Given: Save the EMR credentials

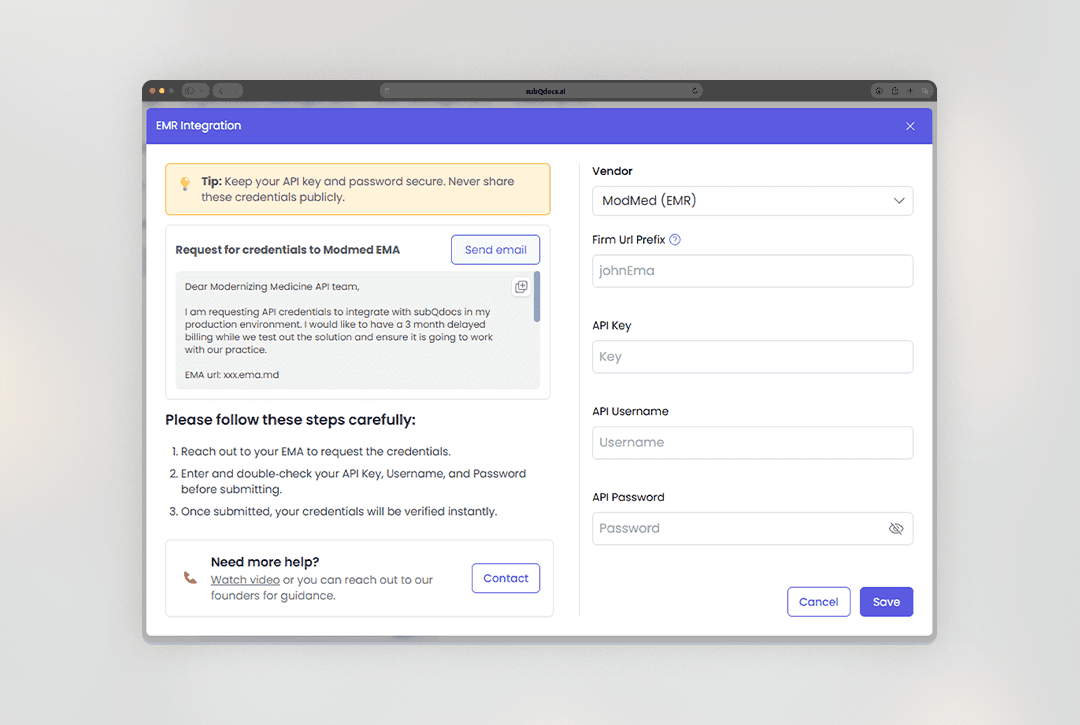Looking at the screenshot, I should [x=886, y=602].
